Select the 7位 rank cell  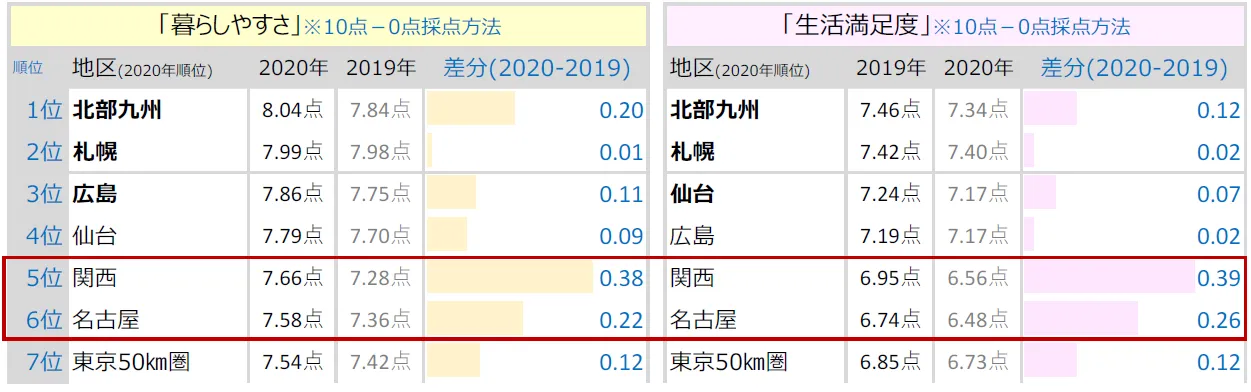(45, 362)
